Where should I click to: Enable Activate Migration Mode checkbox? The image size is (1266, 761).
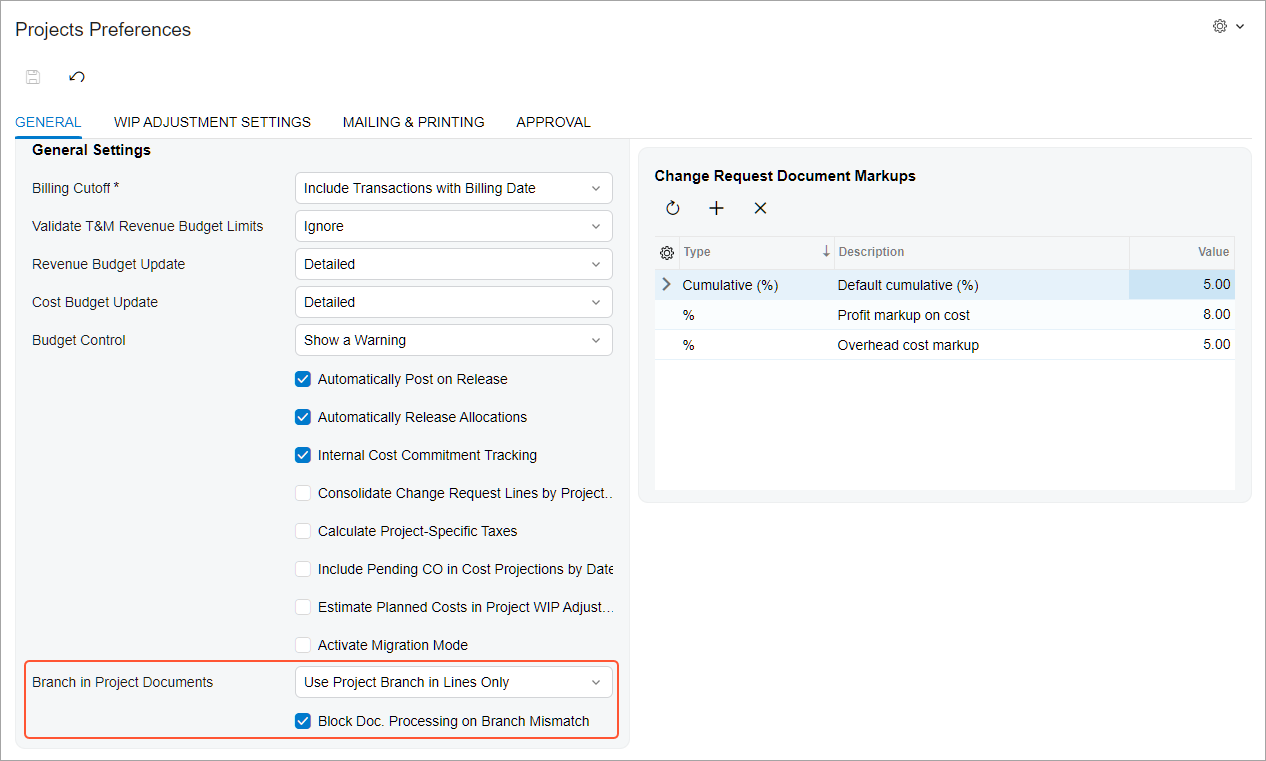point(303,645)
